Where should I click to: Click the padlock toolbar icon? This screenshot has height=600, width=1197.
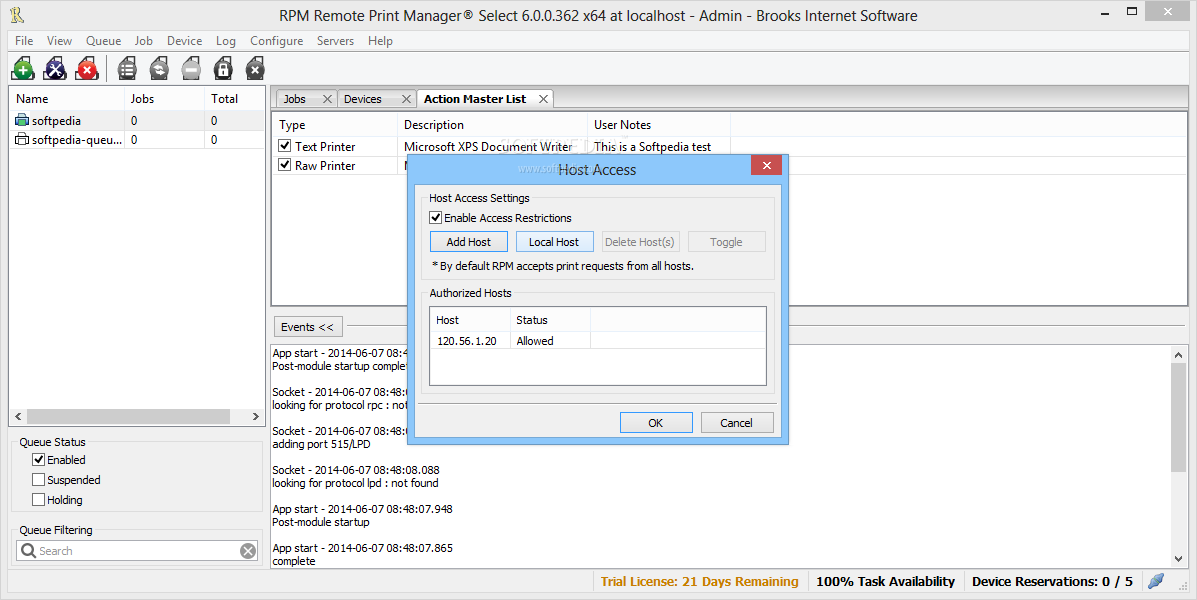[x=223, y=69]
